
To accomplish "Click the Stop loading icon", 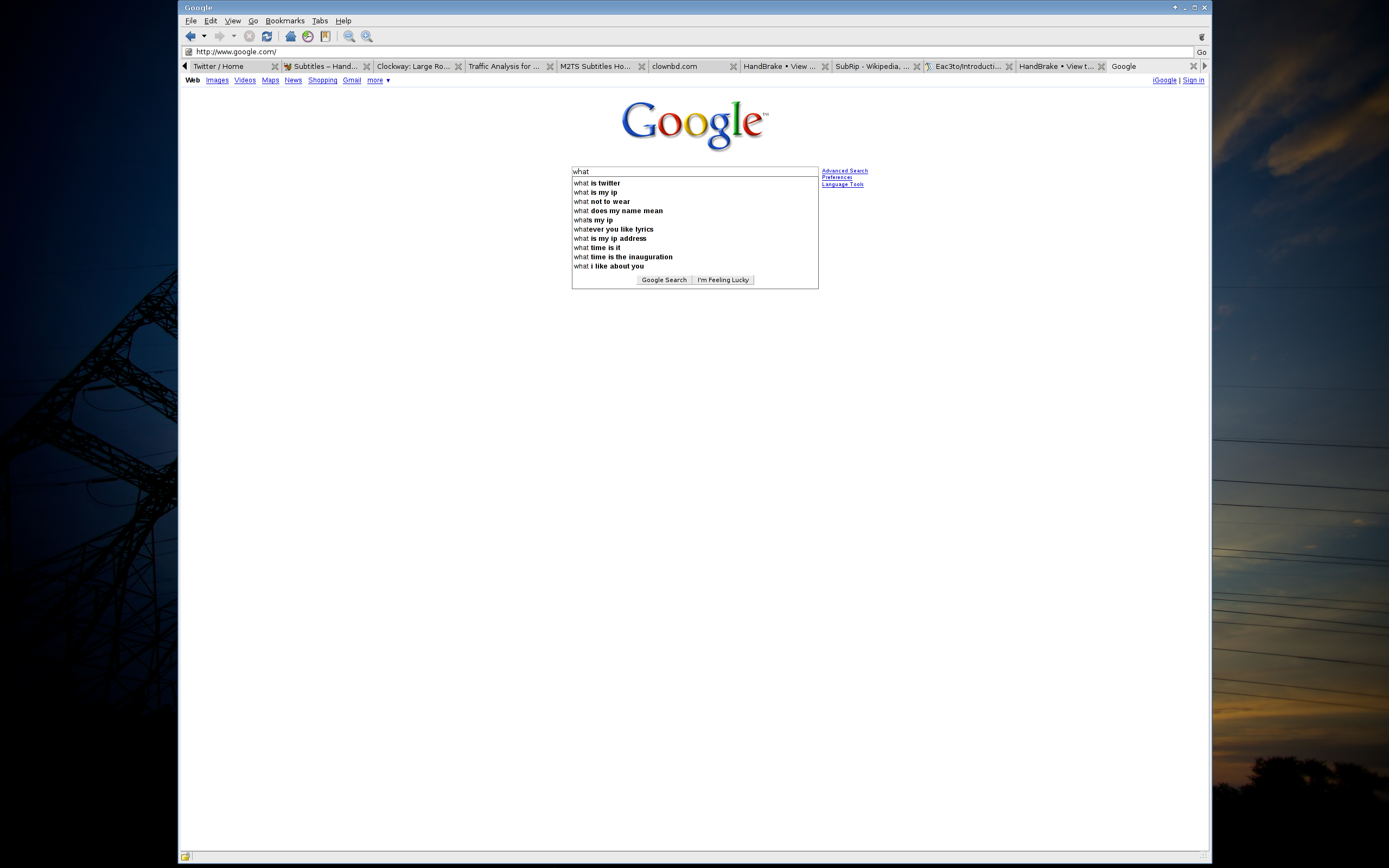I will point(249,36).
